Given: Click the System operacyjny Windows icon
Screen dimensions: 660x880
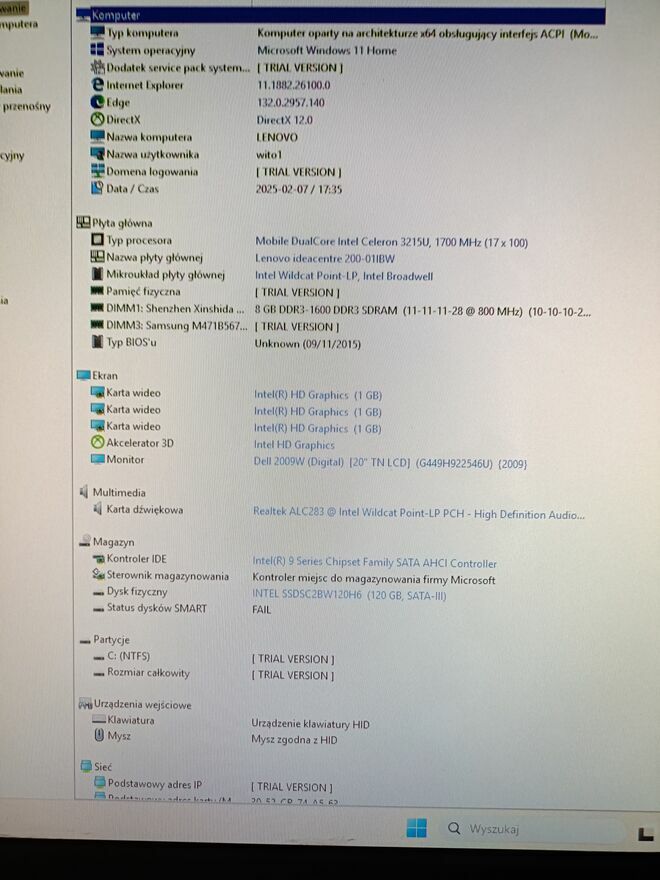Looking at the screenshot, I should coord(98,50).
